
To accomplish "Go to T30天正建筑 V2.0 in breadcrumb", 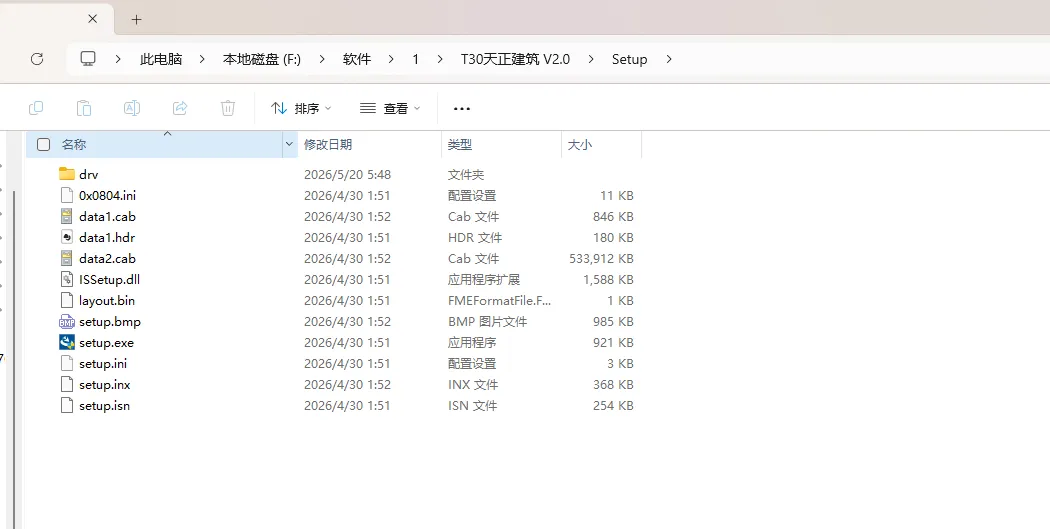I will [515, 59].
